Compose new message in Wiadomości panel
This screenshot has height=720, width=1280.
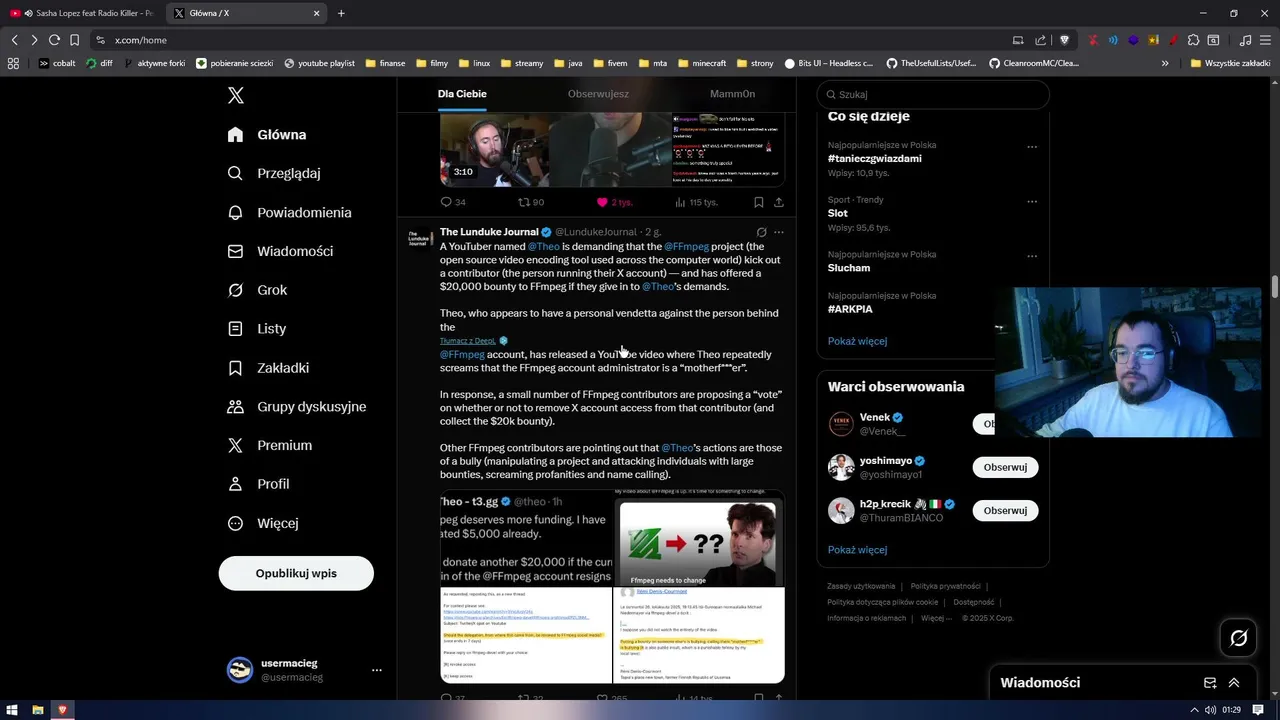tap(1210, 683)
